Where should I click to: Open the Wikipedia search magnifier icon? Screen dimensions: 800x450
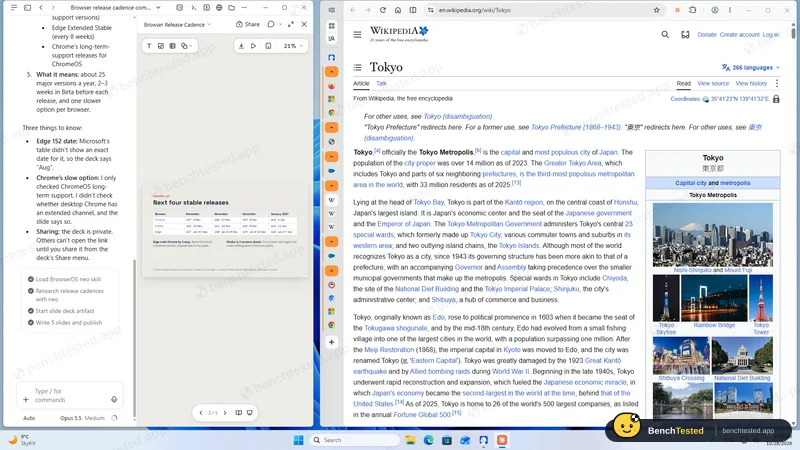pyautogui.click(x=665, y=35)
